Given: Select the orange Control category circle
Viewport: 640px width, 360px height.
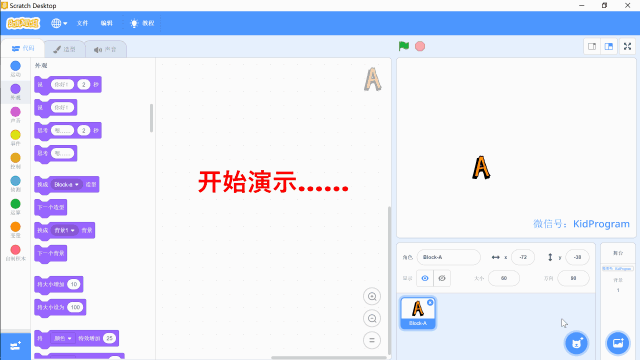Looking at the screenshot, I should click(16, 158).
